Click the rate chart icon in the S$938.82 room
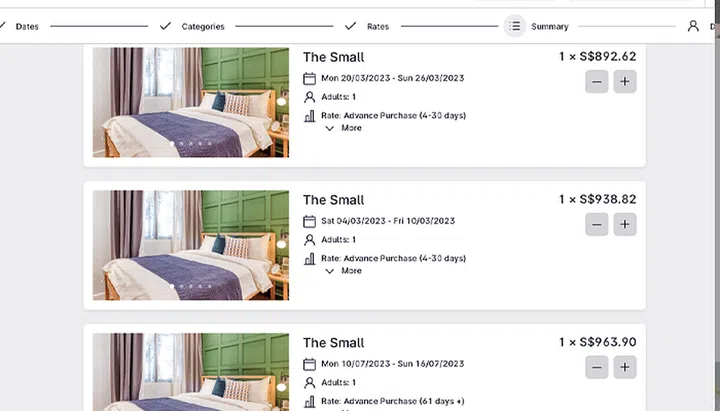The height and width of the screenshot is (411, 720). 309,259
